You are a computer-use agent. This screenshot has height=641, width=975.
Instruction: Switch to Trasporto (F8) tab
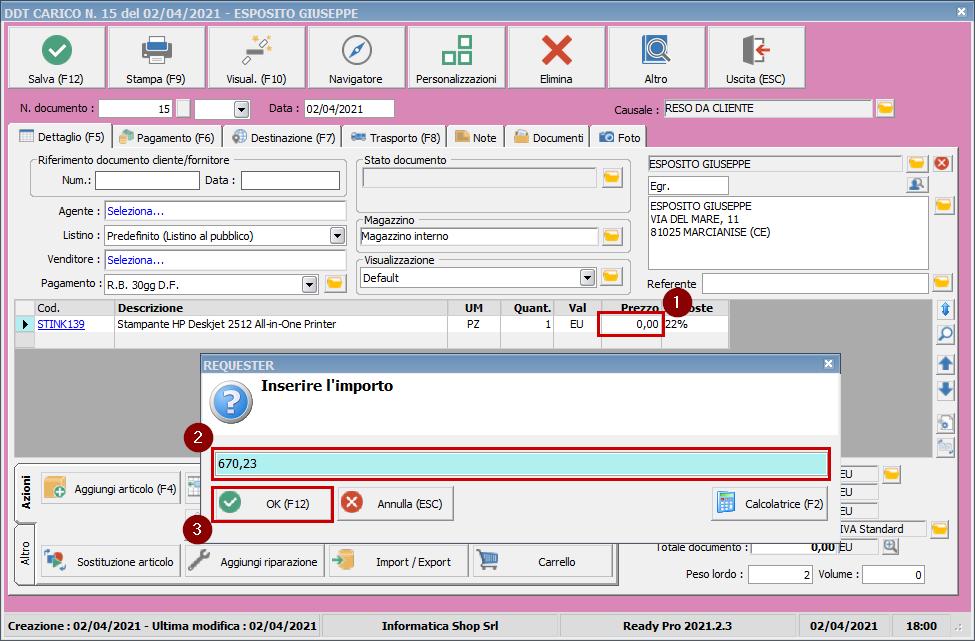395,137
